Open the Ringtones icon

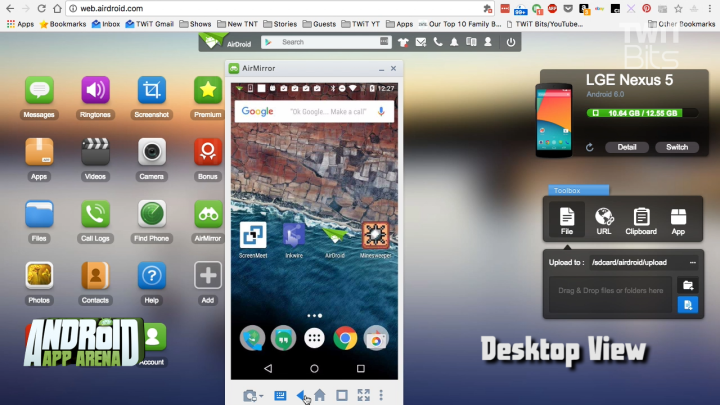(95, 92)
